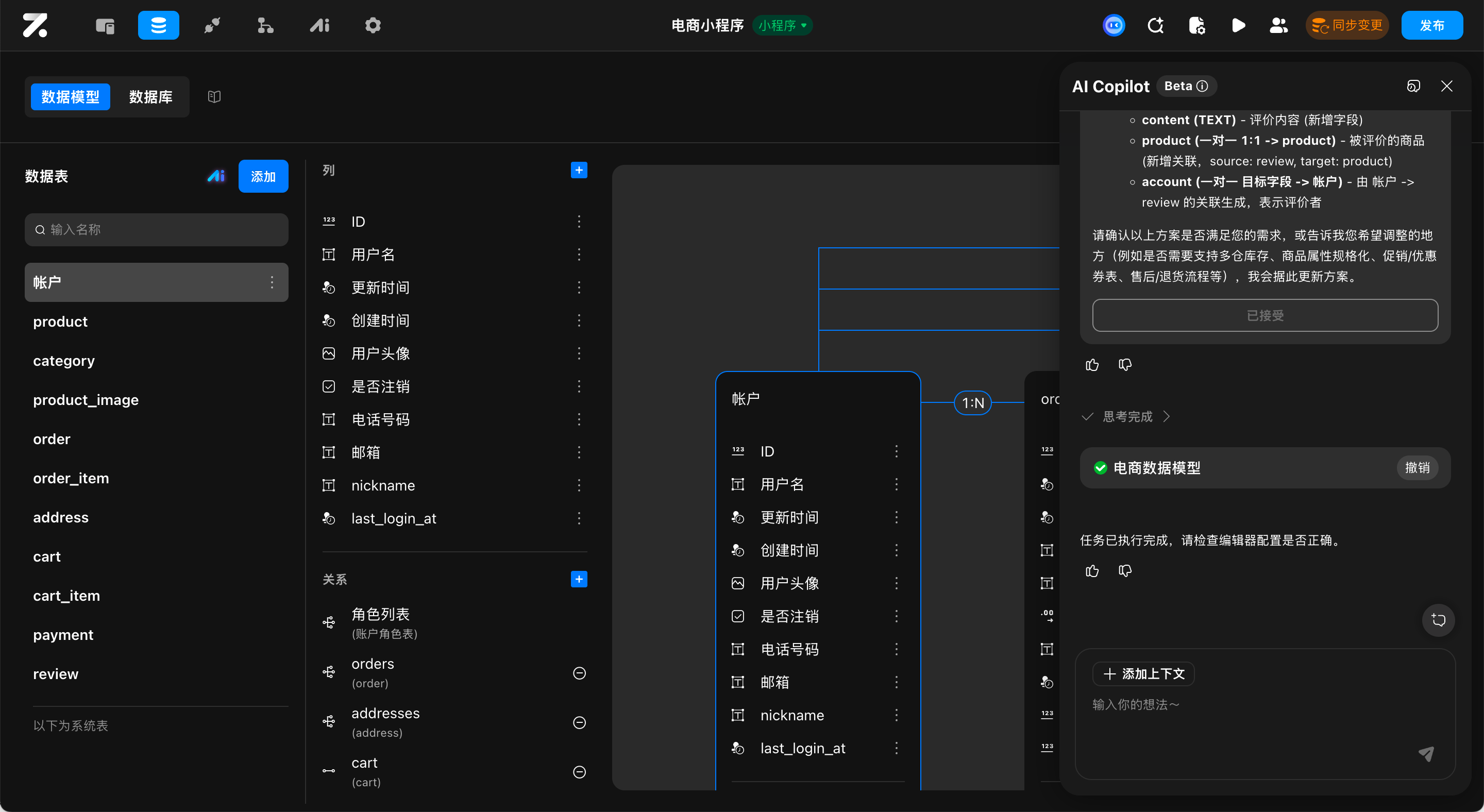The height and width of the screenshot is (812, 1484).
Task: Click the Copilot chat history icon
Action: point(1413,86)
